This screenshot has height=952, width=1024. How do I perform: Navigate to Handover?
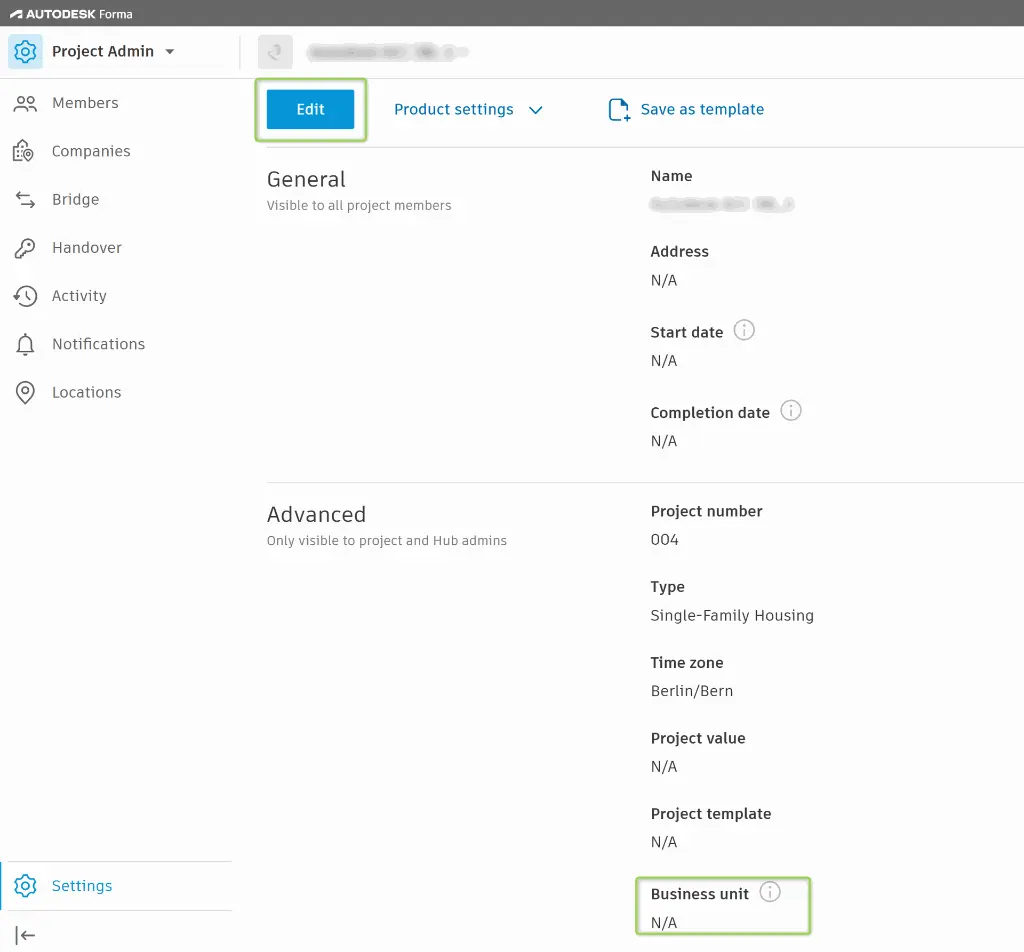click(x=87, y=247)
